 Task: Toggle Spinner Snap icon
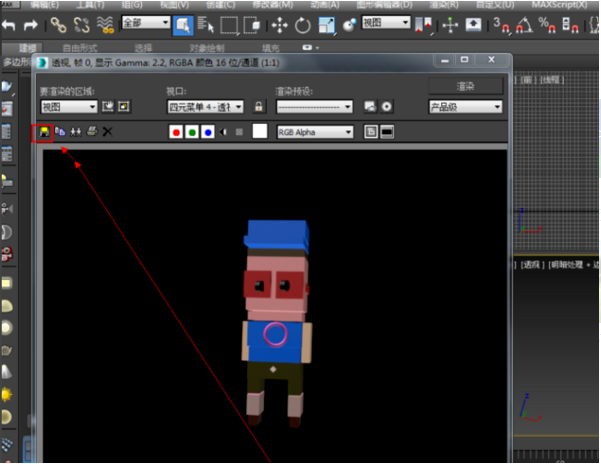[570, 25]
